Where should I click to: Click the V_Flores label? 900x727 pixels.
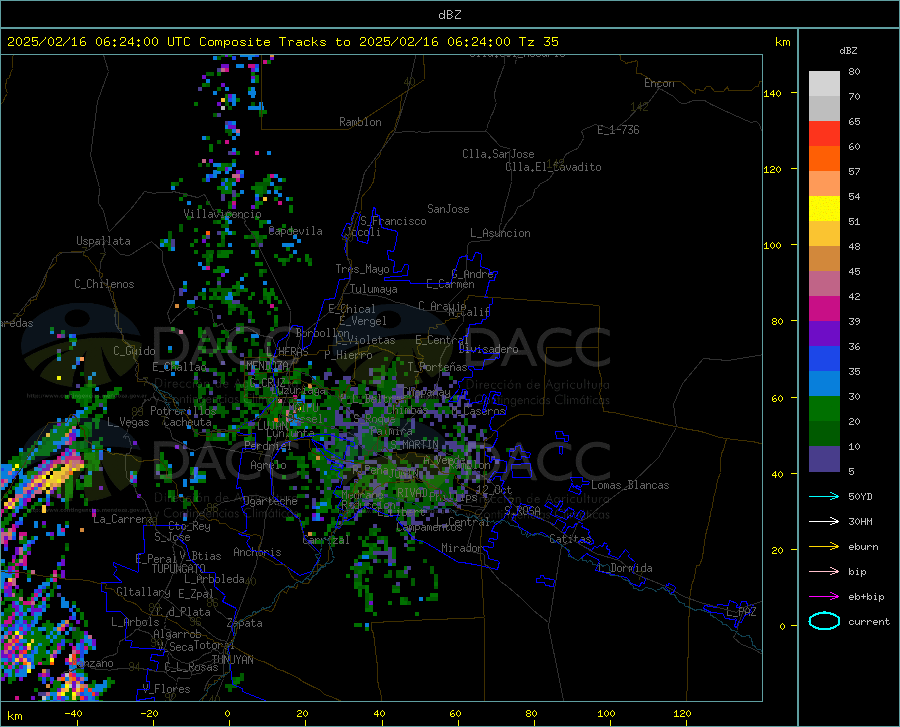166,689
